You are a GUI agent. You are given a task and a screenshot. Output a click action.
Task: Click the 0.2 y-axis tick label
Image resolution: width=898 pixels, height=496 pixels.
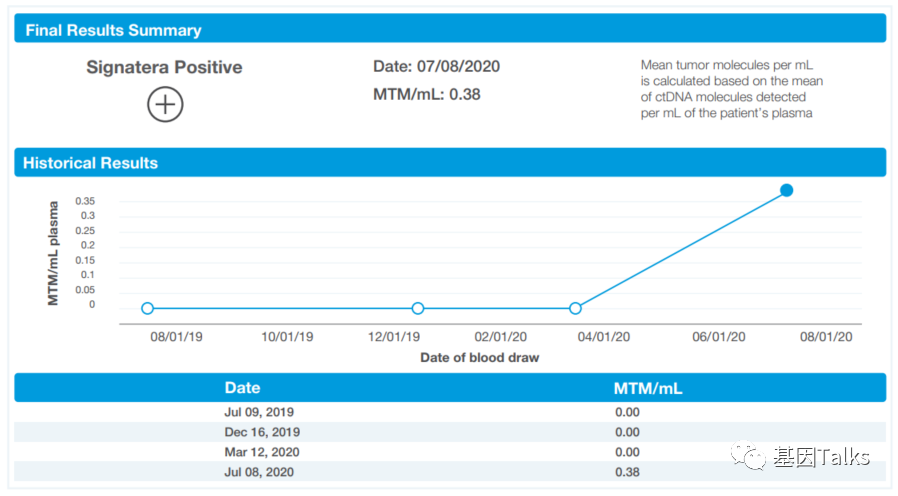88,245
